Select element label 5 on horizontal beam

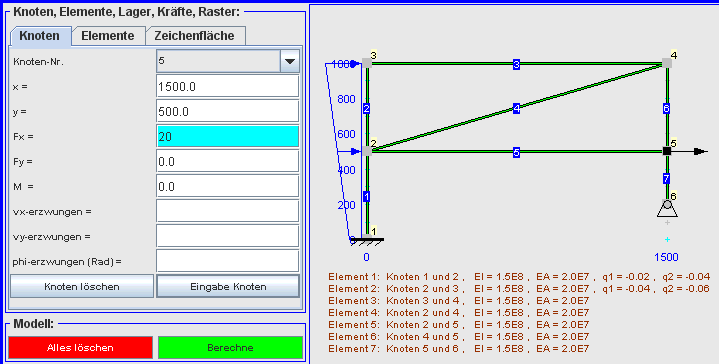(x=516, y=153)
